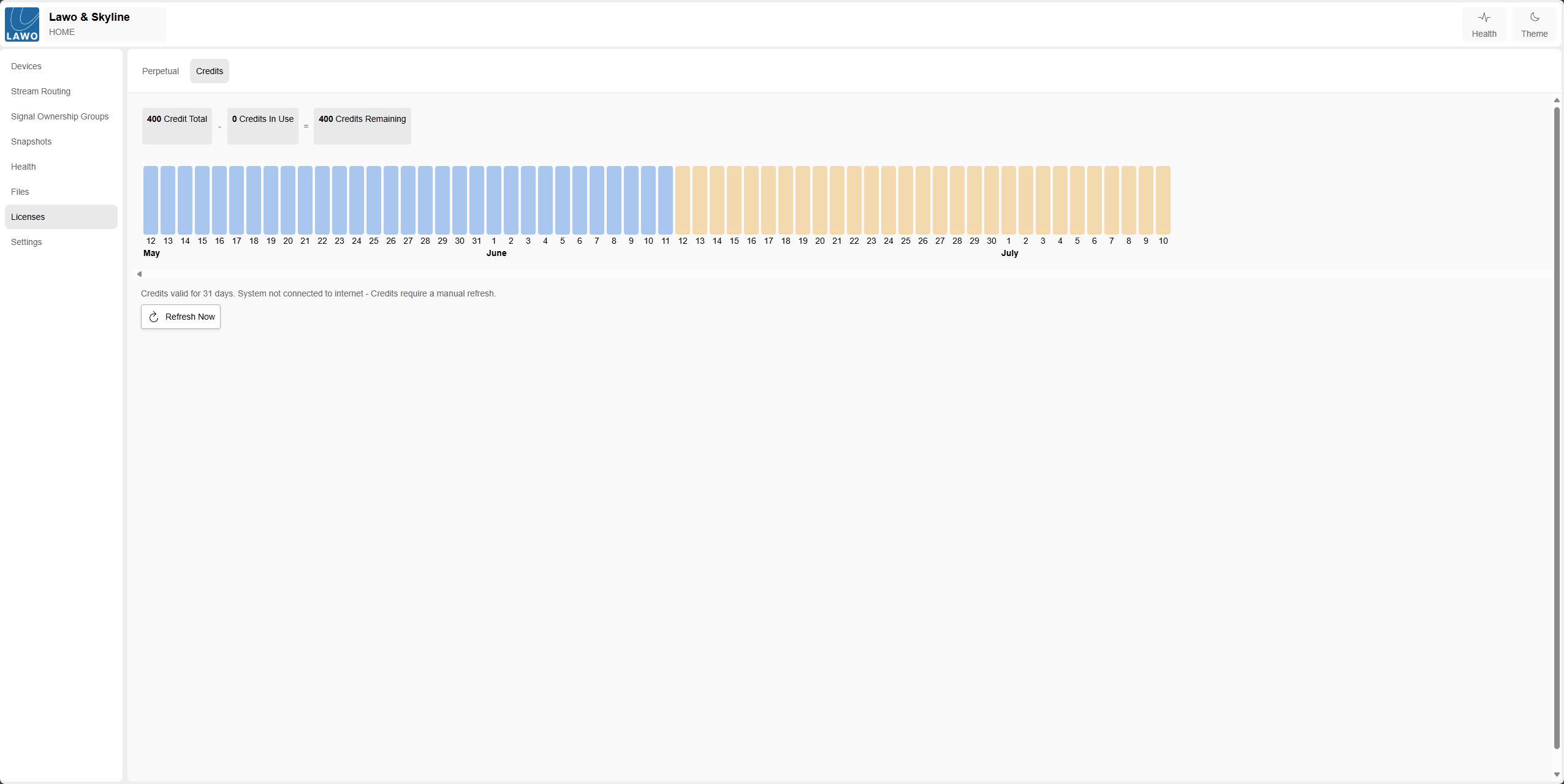Select the tan bar for July 5
1564x784 pixels.
click(1077, 200)
